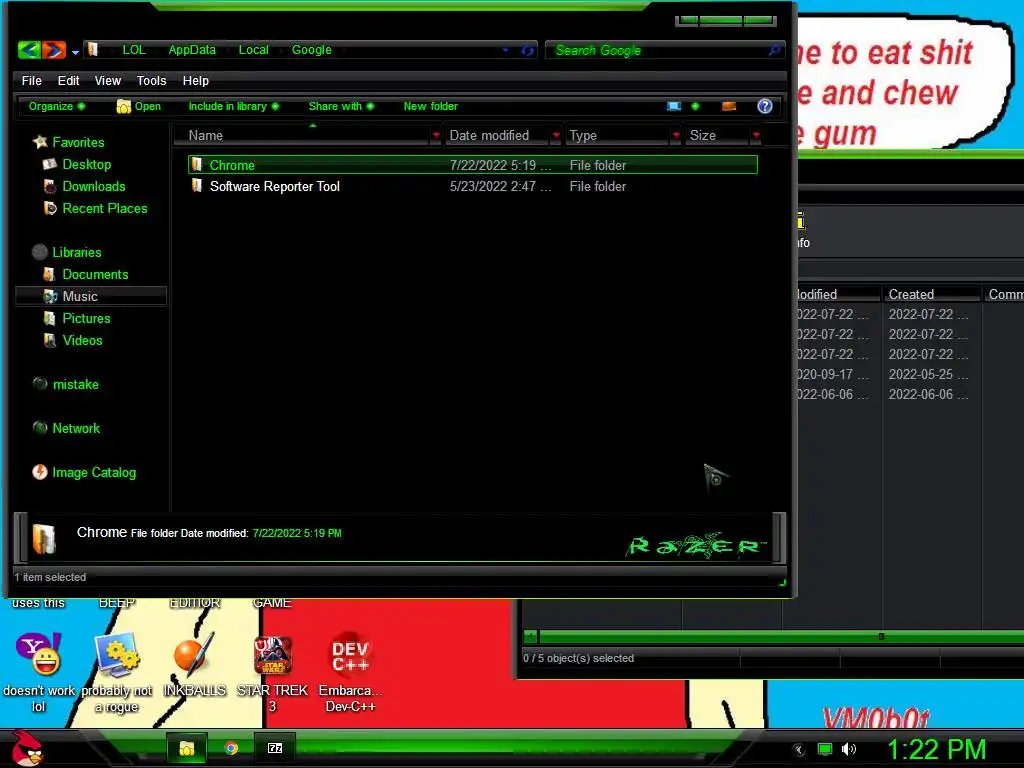1024x768 pixels.
Task: Open Downloads in navigation pane
Action: [x=84, y=186]
